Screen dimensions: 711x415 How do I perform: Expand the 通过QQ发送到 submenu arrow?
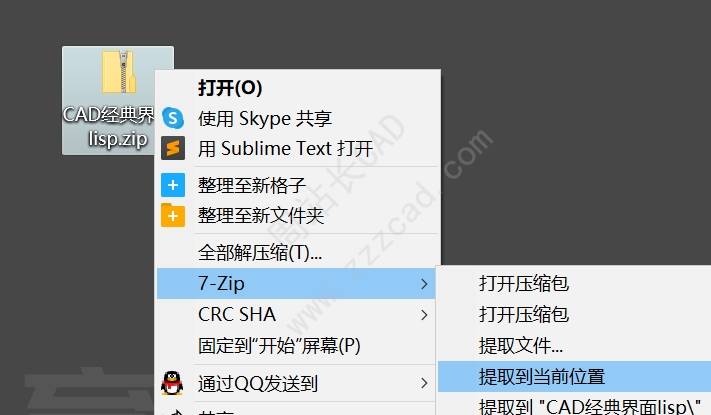click(424, 383)
